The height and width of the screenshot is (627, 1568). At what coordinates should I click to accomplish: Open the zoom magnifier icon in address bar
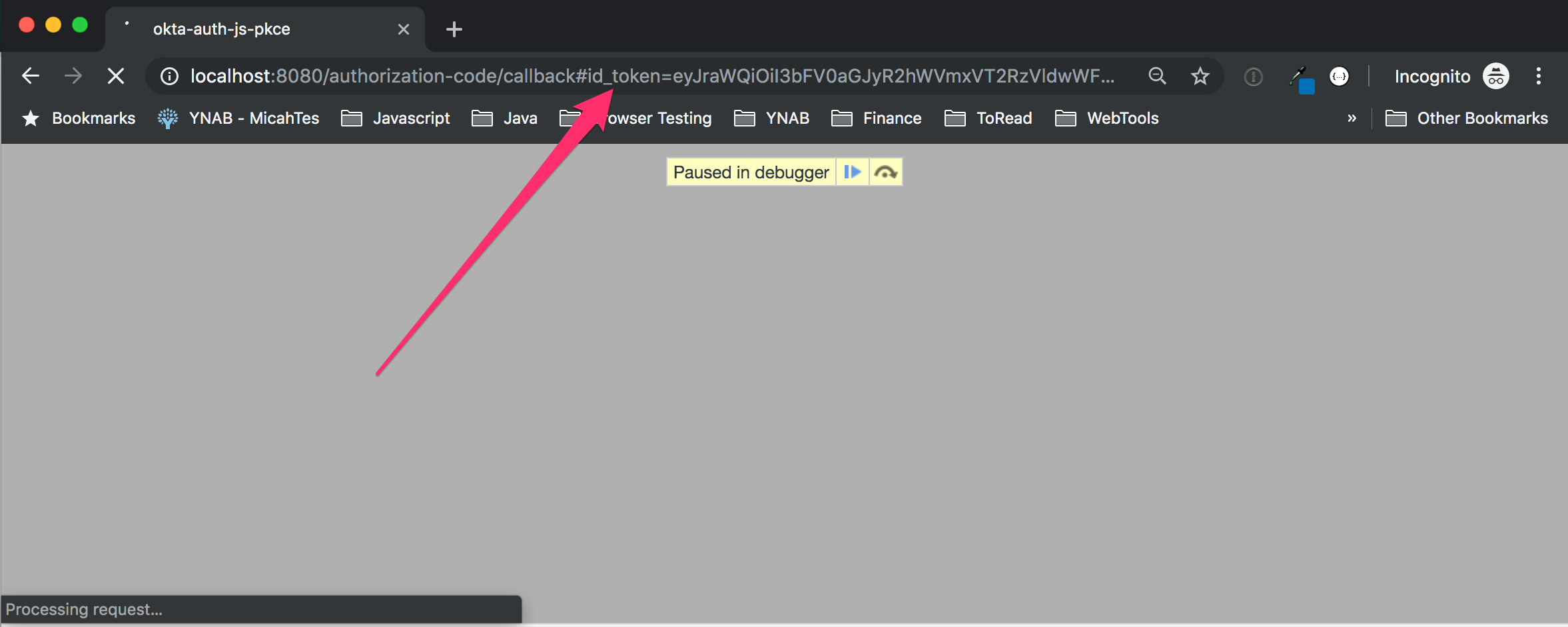click(1157, 77)
